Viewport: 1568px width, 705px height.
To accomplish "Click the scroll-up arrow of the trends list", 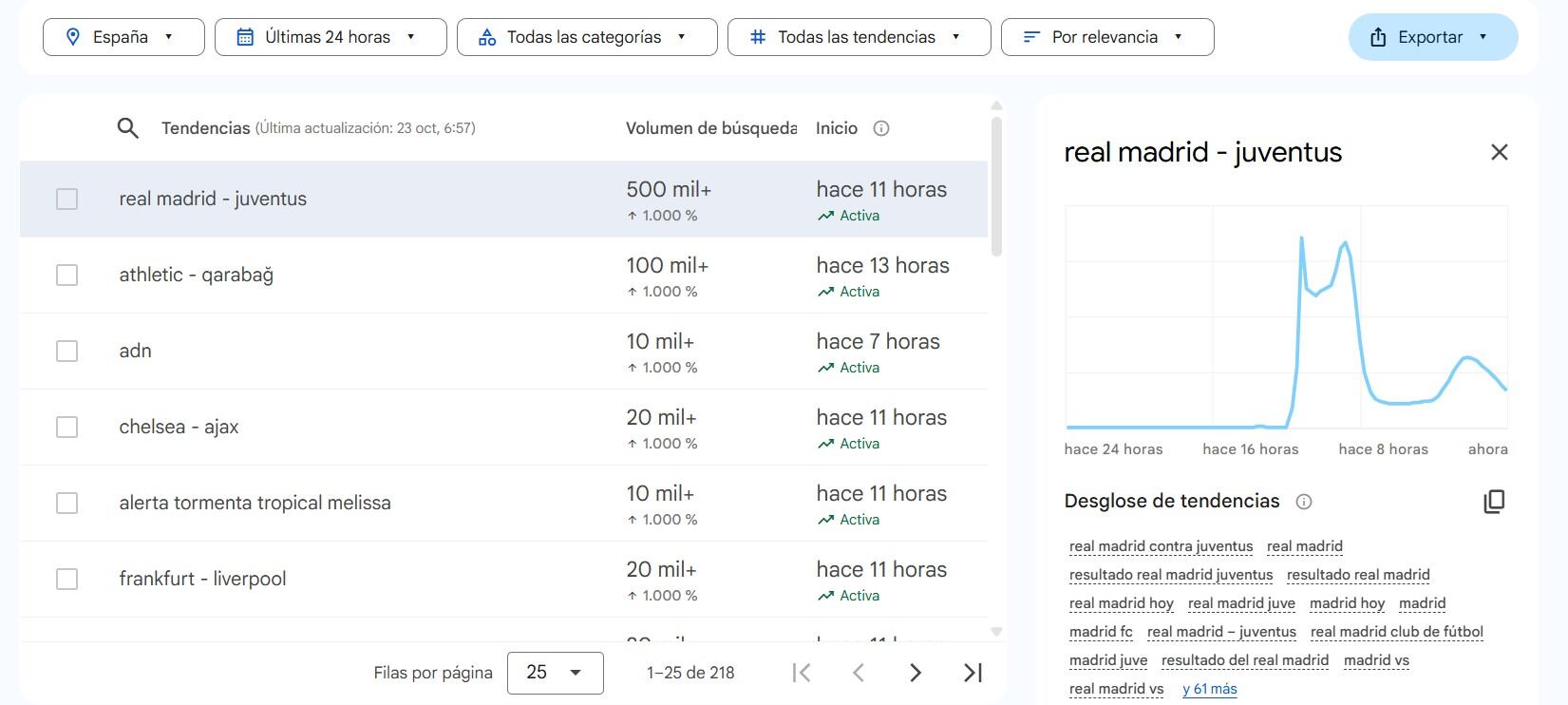I will click(x=996, y=105).
